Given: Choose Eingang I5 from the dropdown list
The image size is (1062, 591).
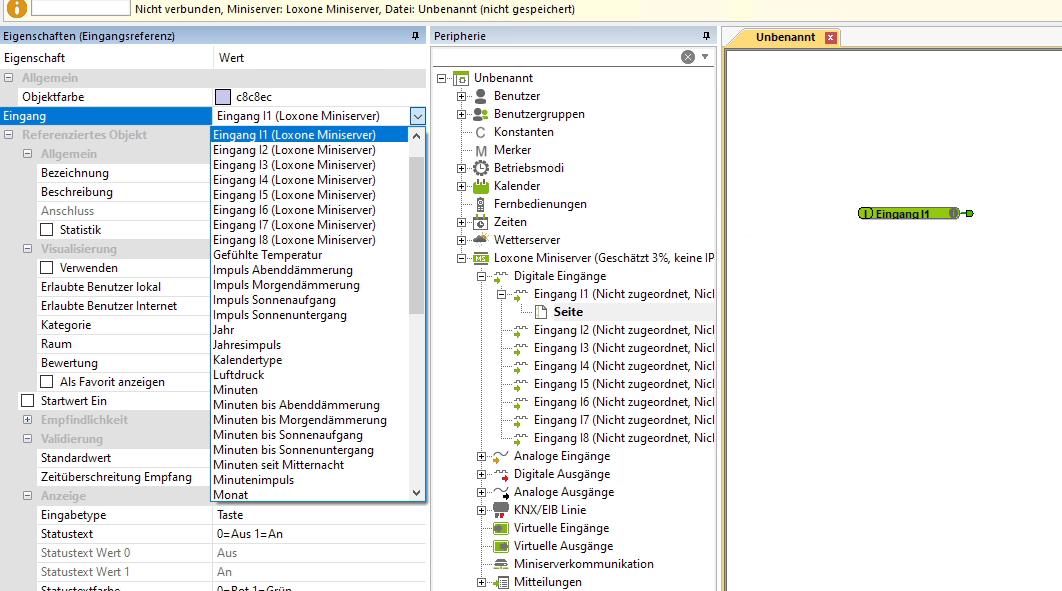Looking at the screenshot, I should coord(294,195).
